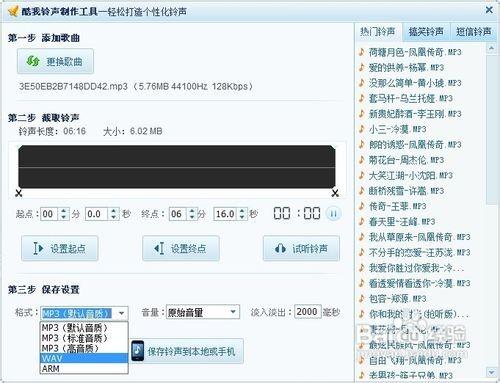Click note icon beside 断桥残雪-许嵩
The height and width of the screenshot is (383, 500).
[x=362, y=191]
